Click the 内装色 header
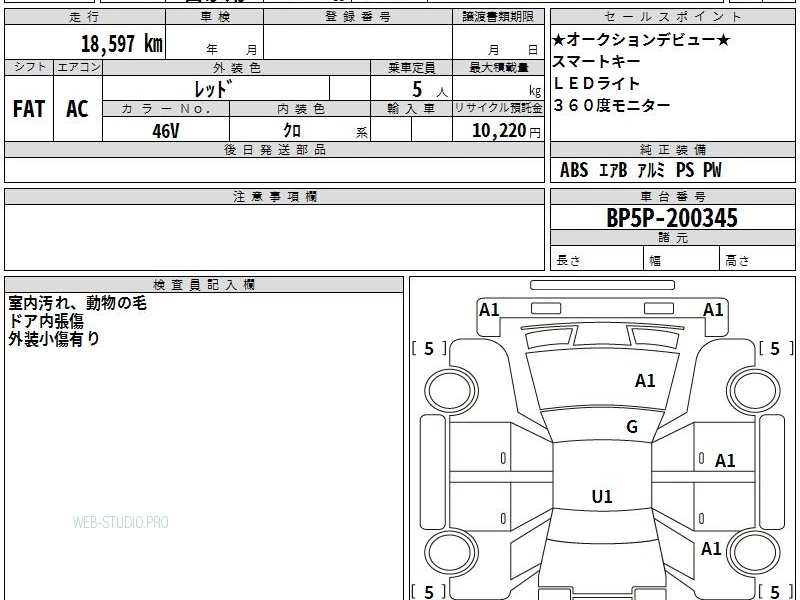The width and height of the screenshot is (800, 600). (x=300, y=109)
